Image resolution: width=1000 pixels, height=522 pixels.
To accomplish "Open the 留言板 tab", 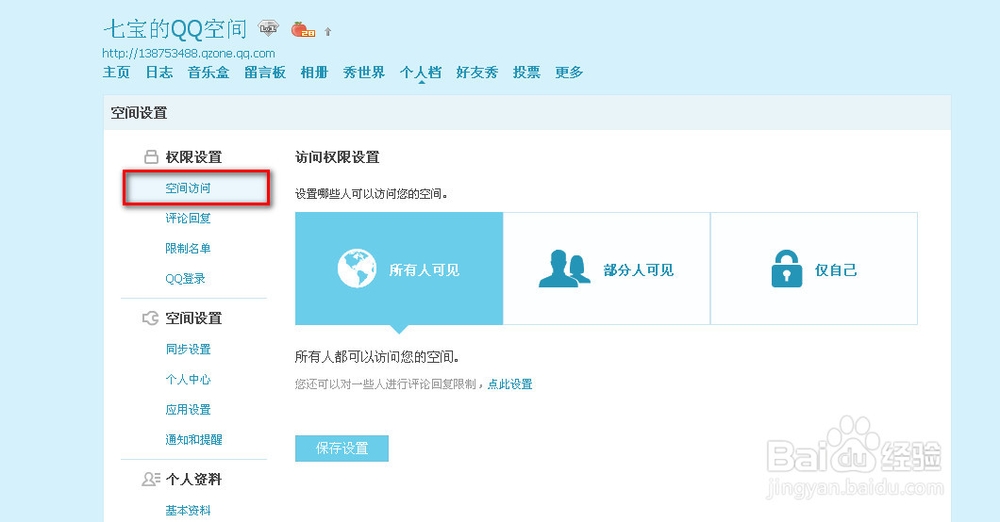I will pos(265,72).
